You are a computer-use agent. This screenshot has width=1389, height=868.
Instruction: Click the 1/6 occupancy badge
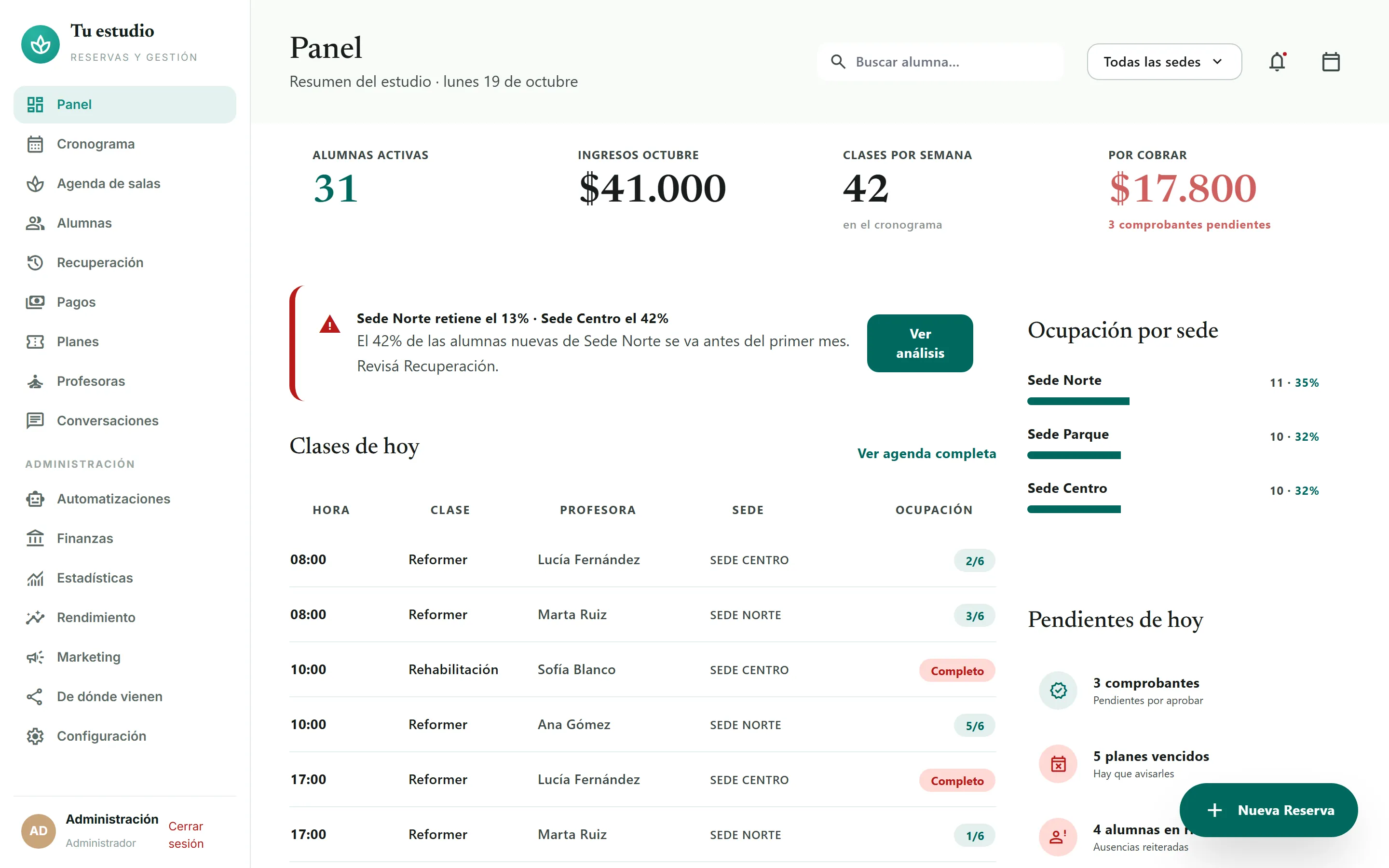pos(974,836)
